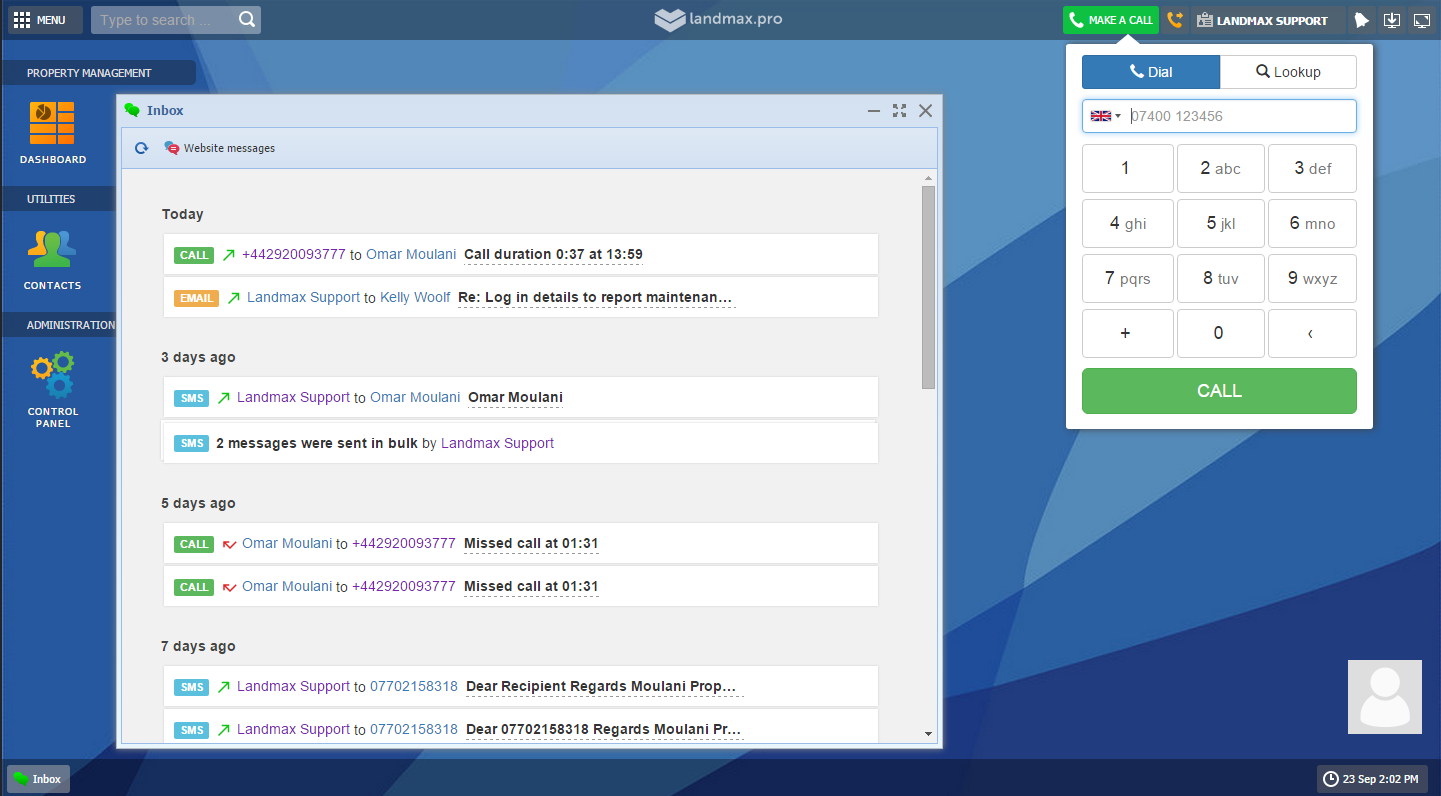
Task: Click the Website messages button
Action: coord(219,148)
